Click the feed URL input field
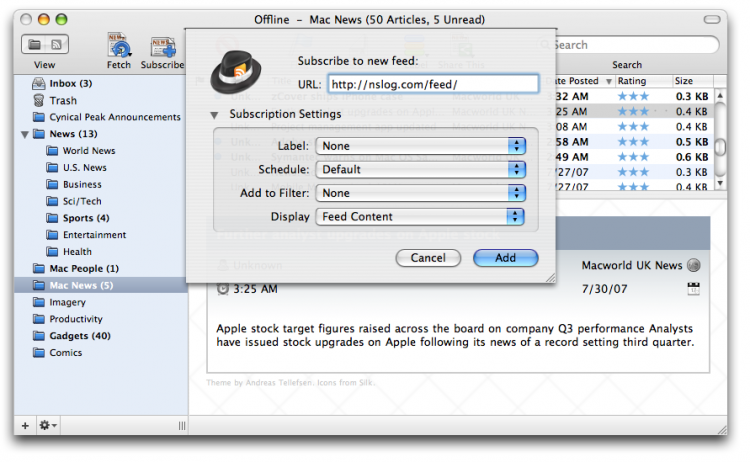Viewport: 750px width, 462px height. click(x=433, y=84)
